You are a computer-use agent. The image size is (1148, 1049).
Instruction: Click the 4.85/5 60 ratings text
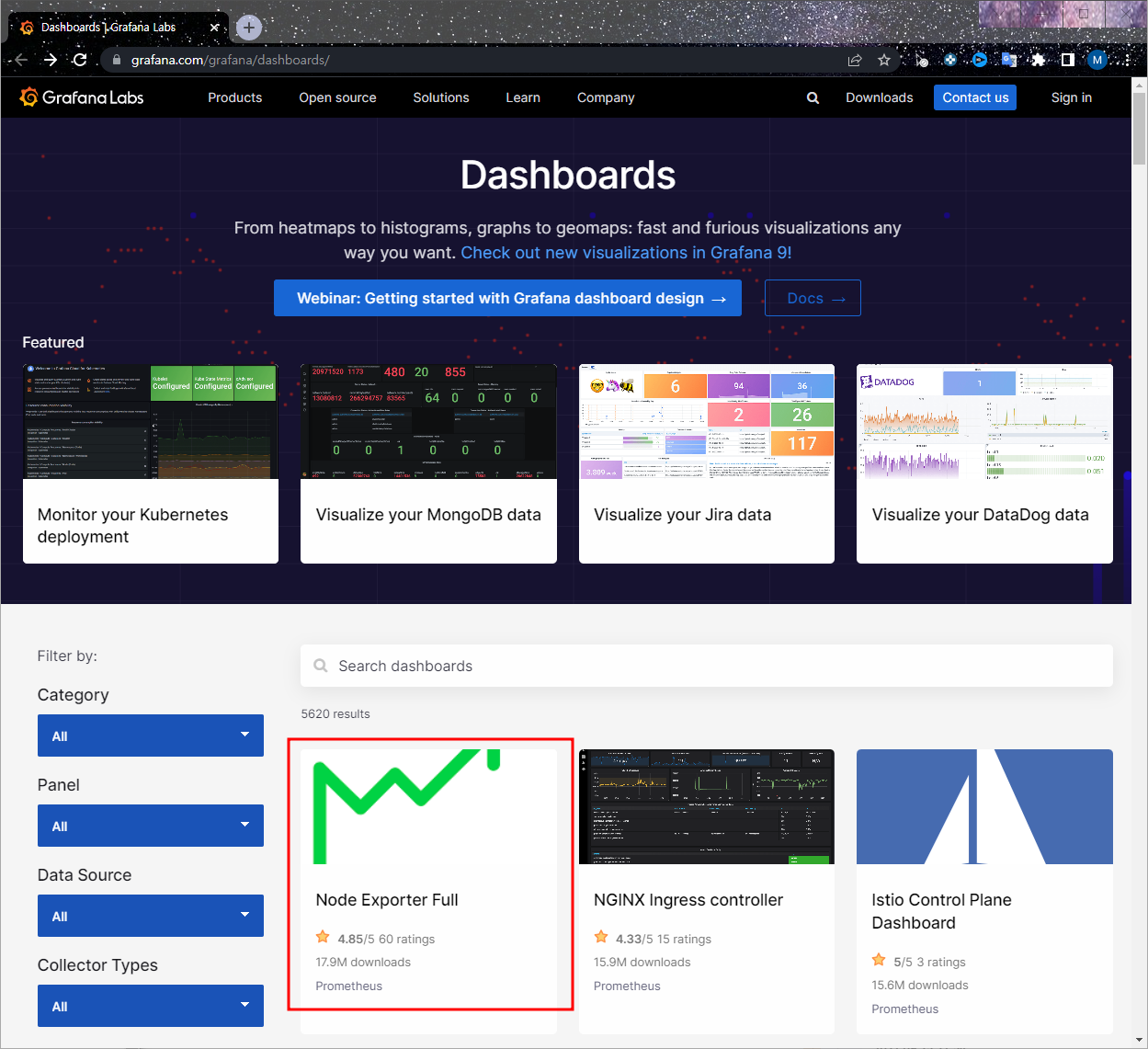click(386, 939)
